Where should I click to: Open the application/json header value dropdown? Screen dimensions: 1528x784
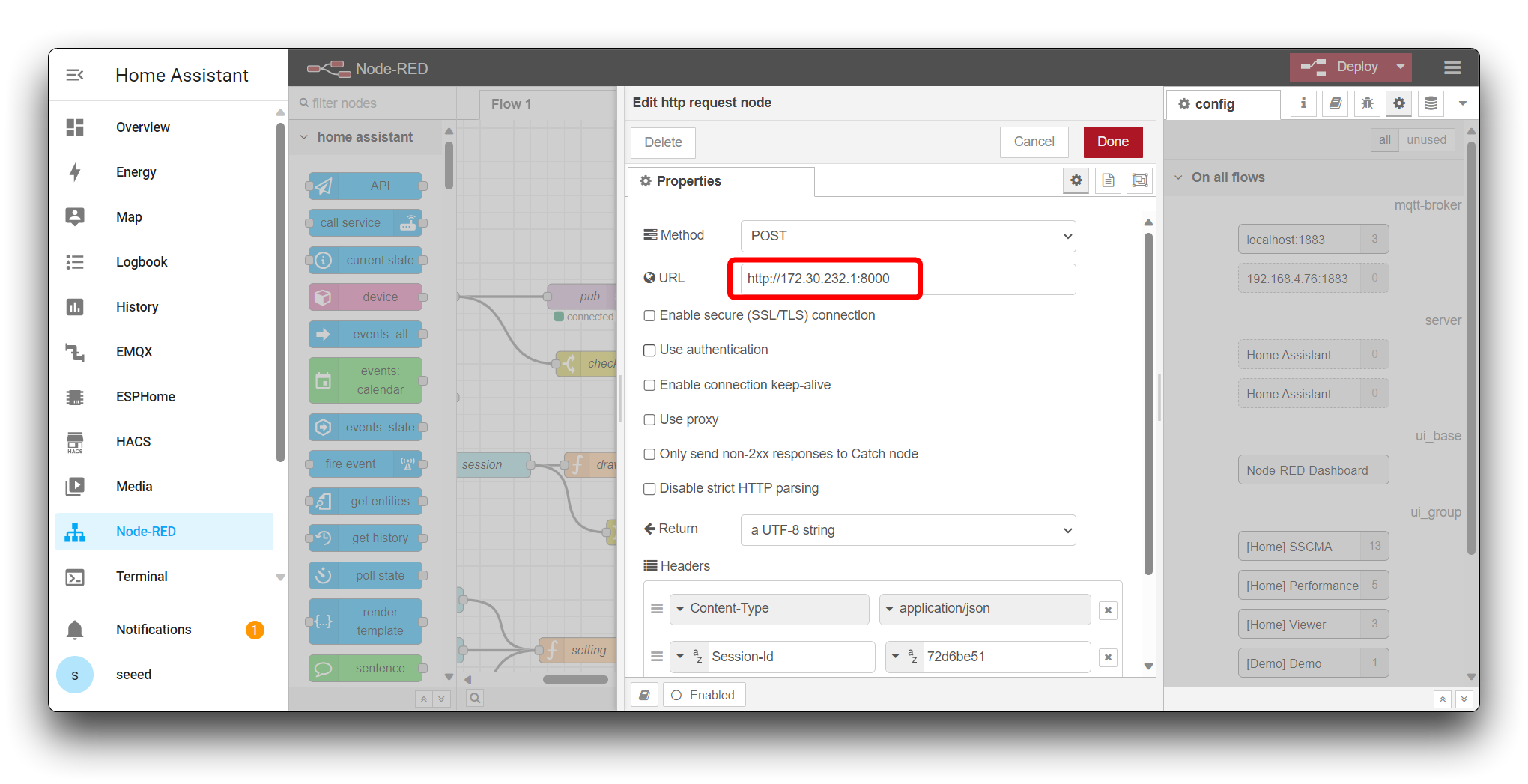[985, 609]
